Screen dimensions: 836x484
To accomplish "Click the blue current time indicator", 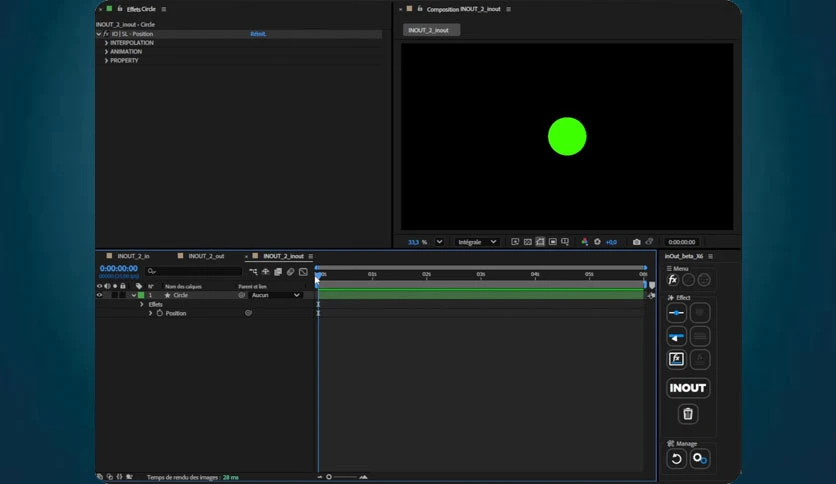I will (318, 275).
